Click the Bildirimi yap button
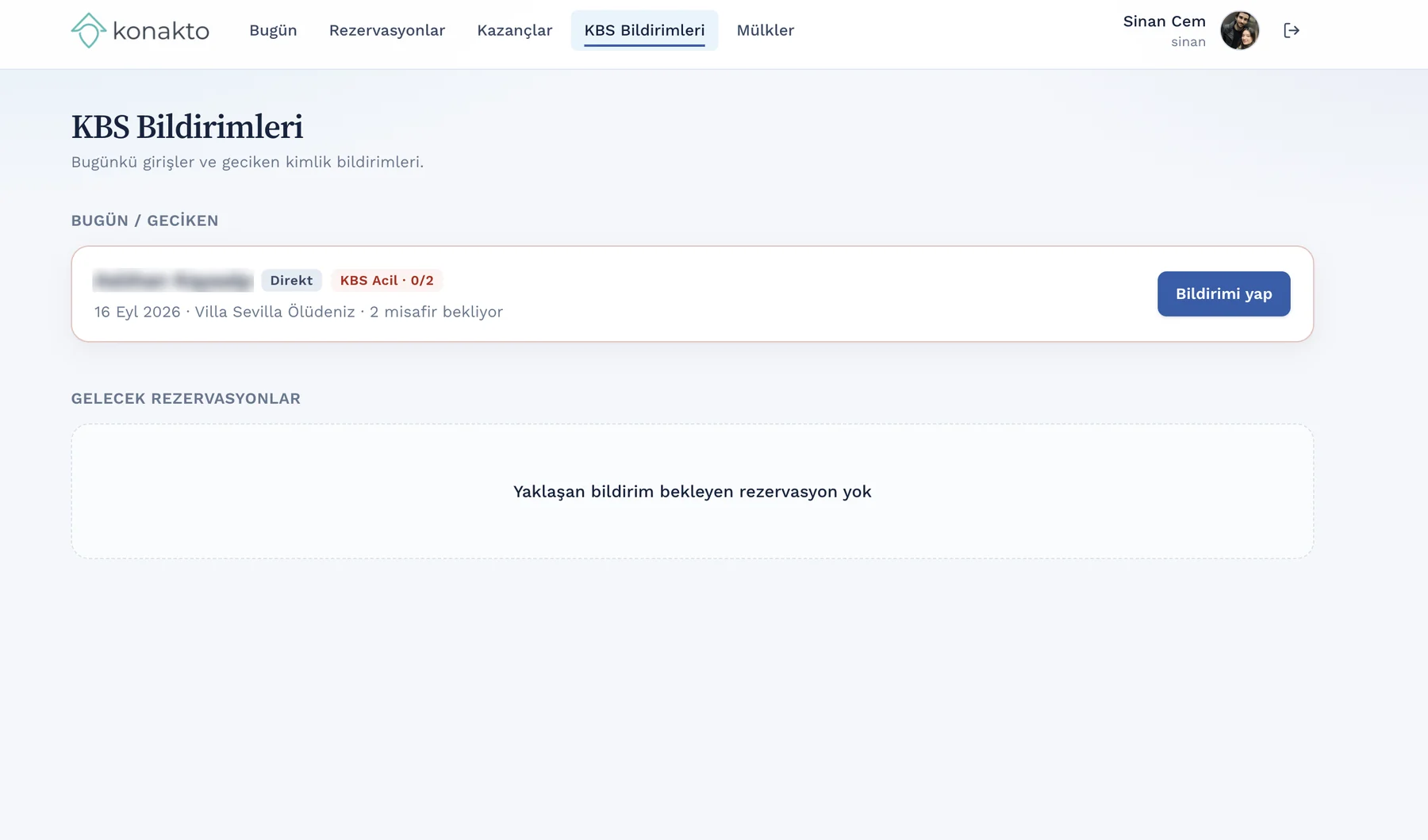This screenshot has height=840, width=1428. click(1223, 294)
